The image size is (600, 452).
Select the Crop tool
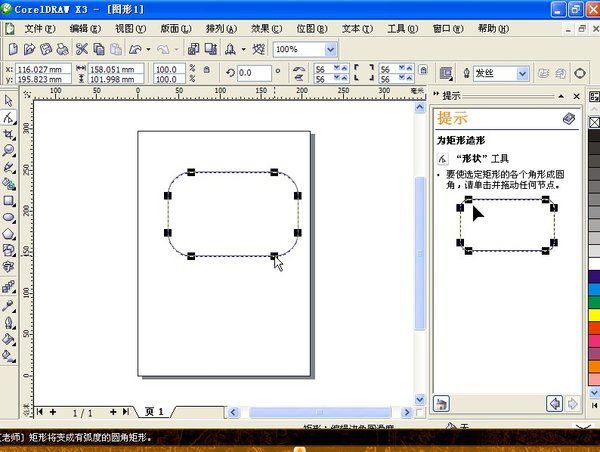coord(8,134)
